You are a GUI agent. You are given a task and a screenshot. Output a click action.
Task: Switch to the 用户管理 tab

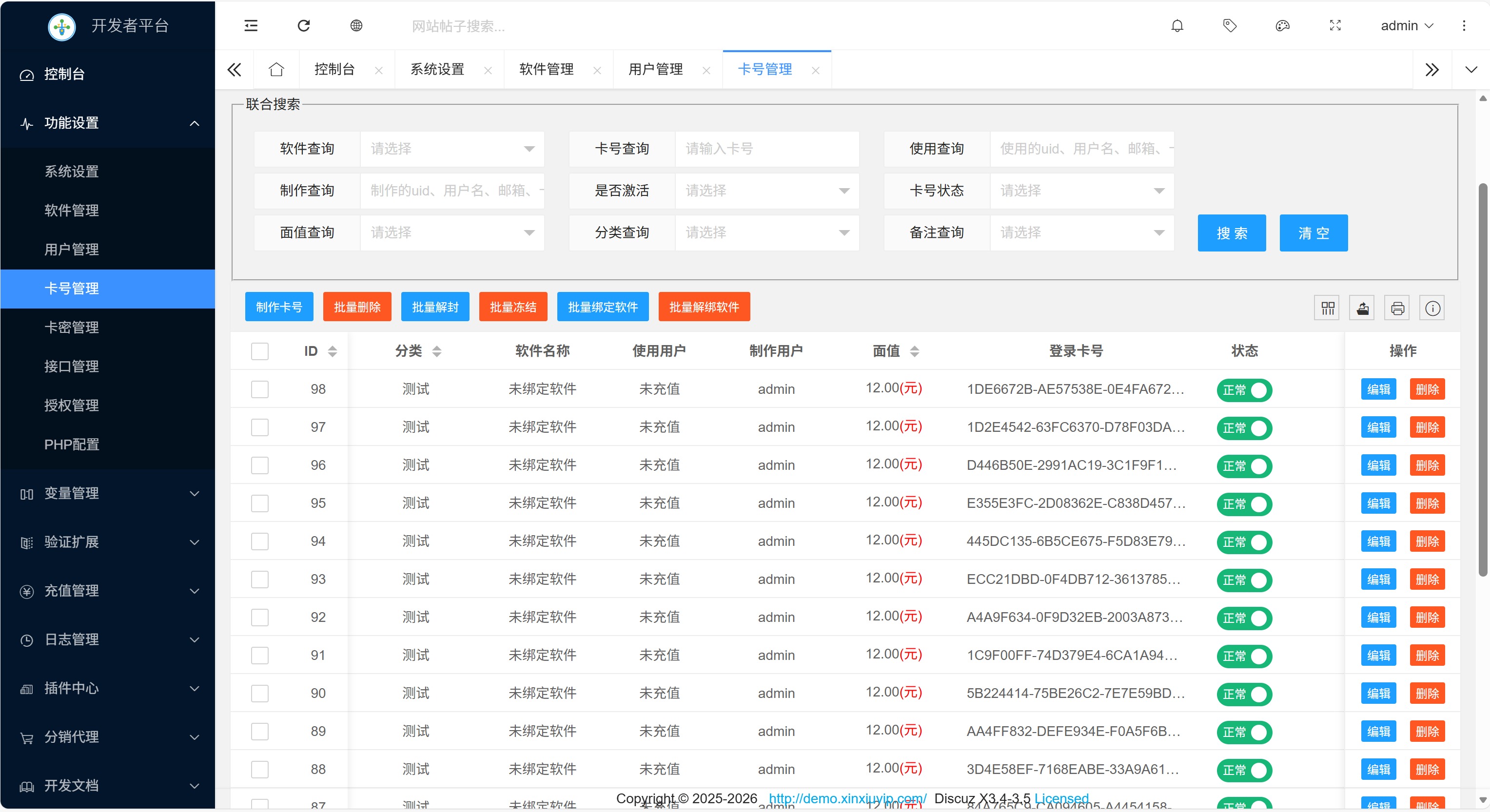tap(655, 69)
